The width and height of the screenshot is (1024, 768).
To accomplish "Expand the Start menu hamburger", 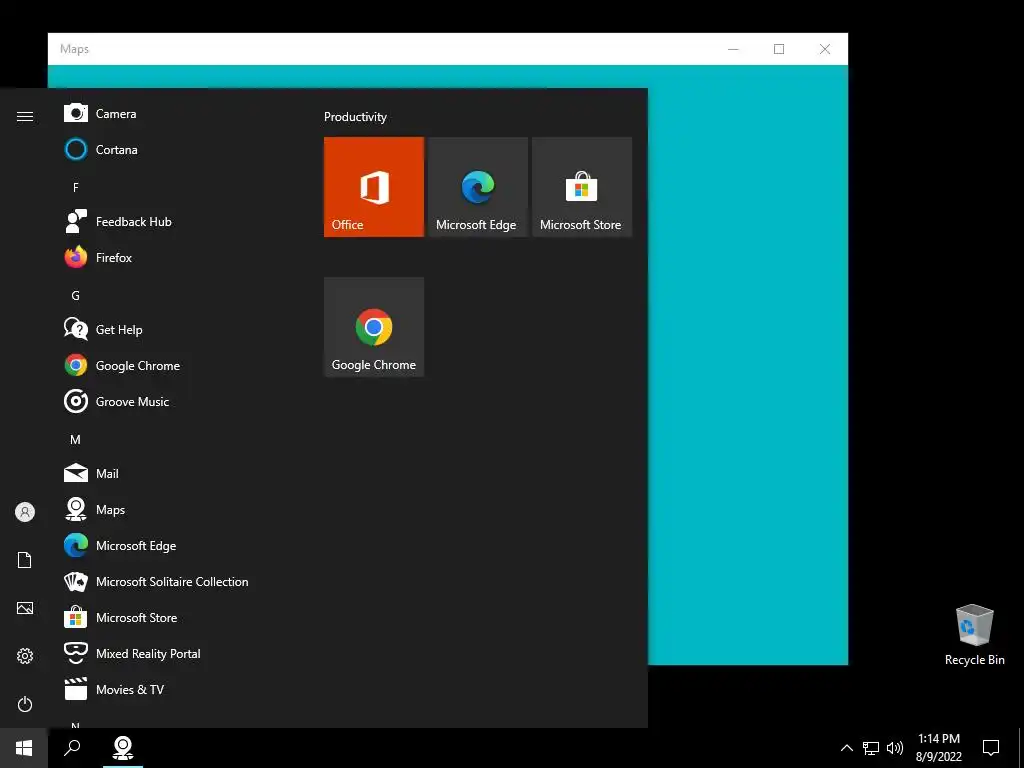I will tap(25, 116).
